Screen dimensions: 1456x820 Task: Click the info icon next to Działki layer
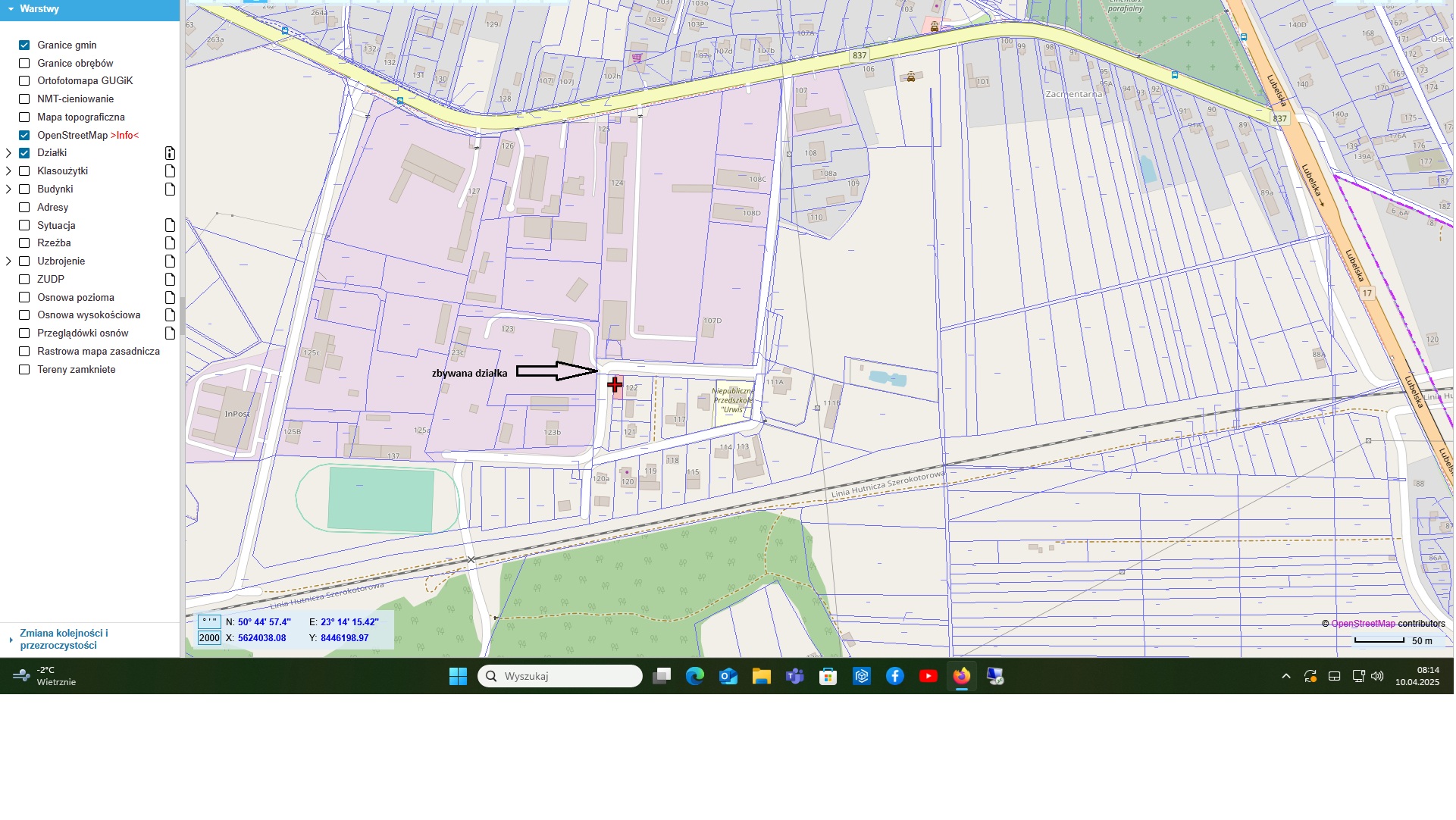(x=170, y=153)
